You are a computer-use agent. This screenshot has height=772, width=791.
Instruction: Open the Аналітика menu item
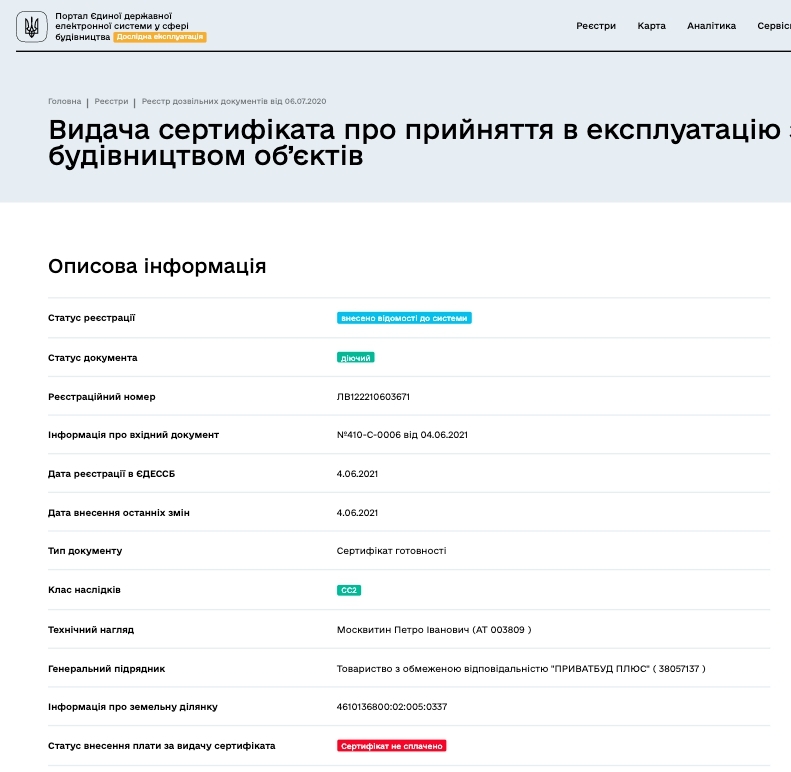(x=711, y=26)
